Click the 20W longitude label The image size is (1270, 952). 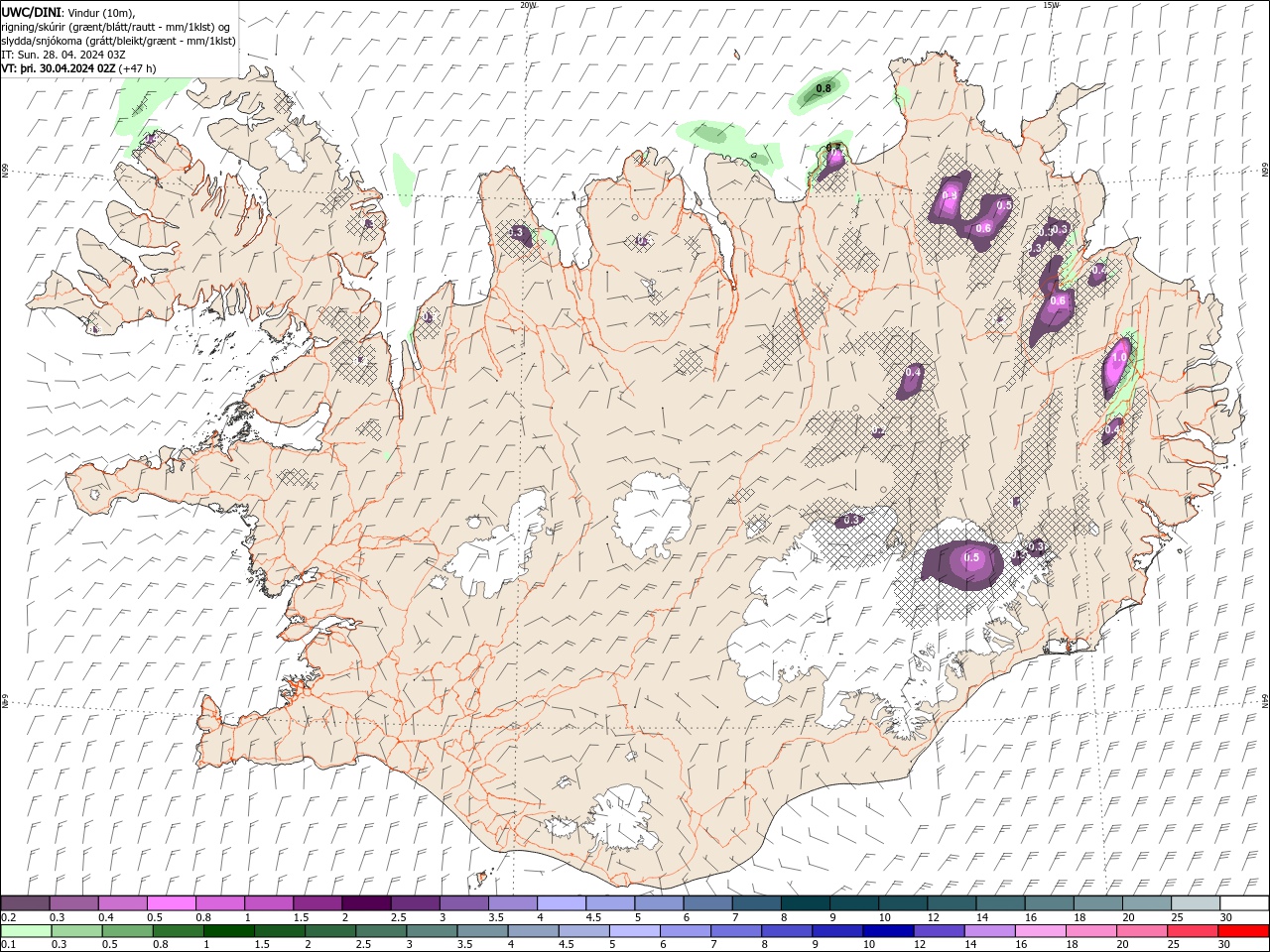(x=528, y=5)
